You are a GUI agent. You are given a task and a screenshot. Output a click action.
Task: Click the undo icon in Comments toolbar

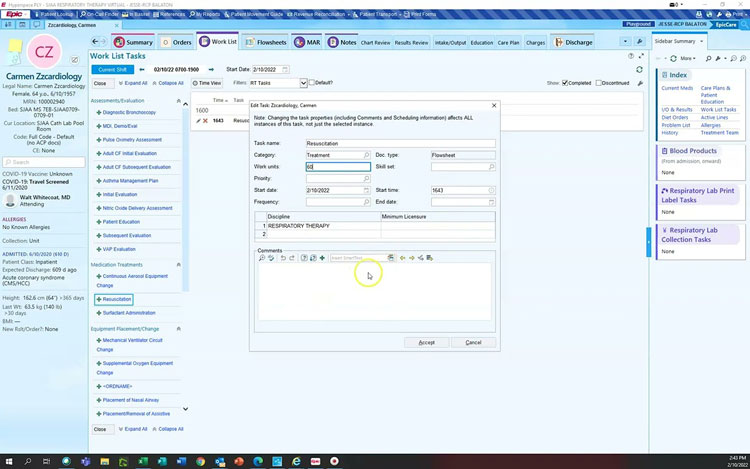(283, 258)
